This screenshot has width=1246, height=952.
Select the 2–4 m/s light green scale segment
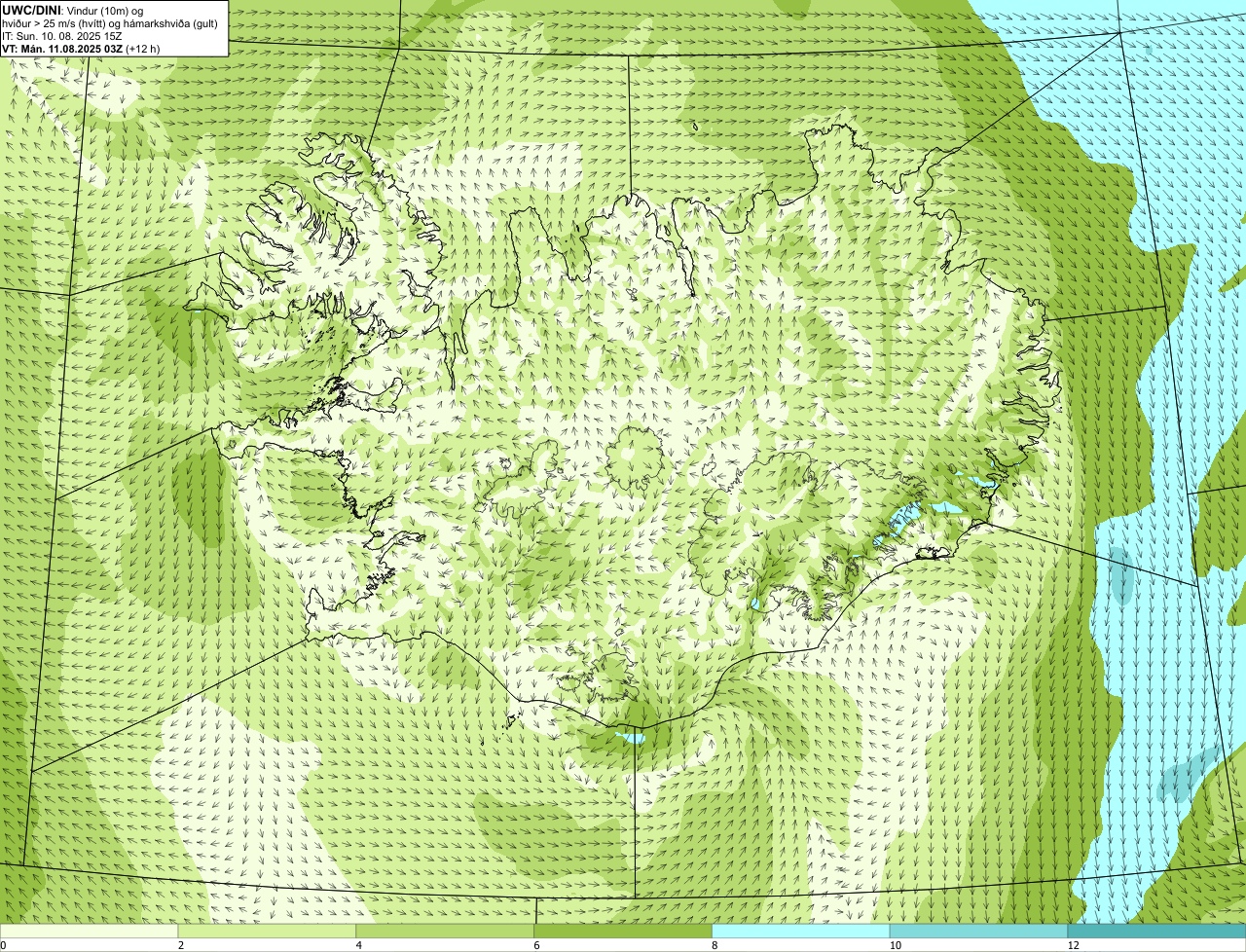coord(268,932)
